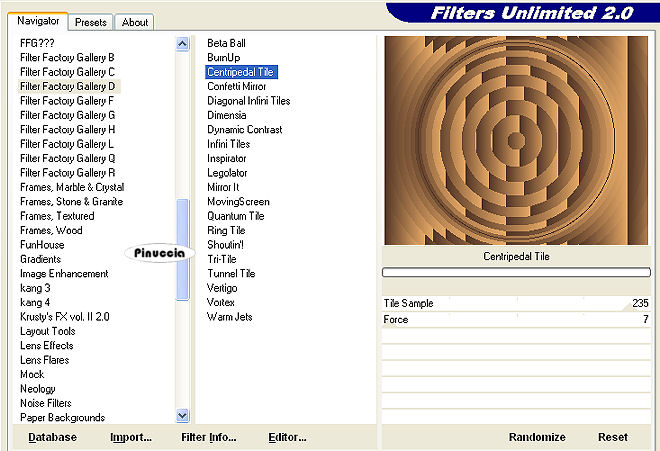
Task: Click the Database button
Action: tap(53, 438)
